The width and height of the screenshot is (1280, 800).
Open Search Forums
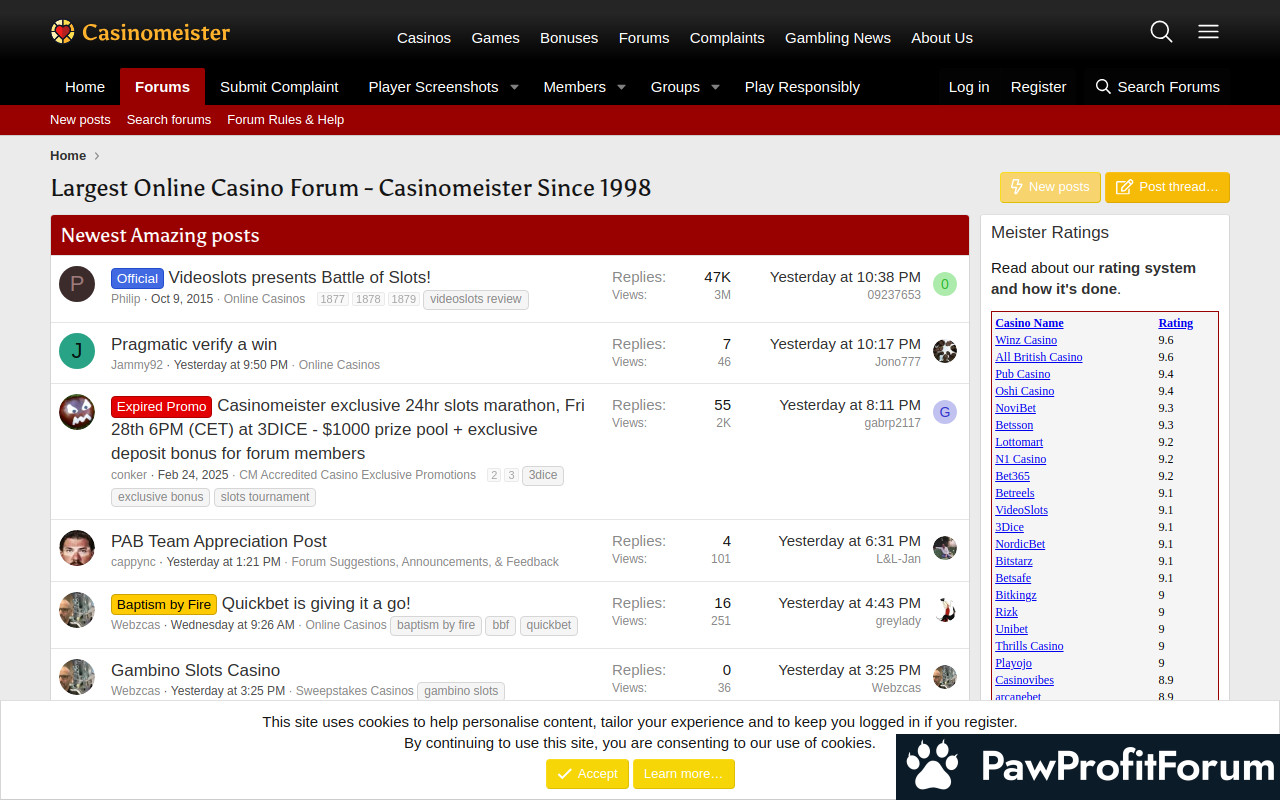click(1157, 87)
